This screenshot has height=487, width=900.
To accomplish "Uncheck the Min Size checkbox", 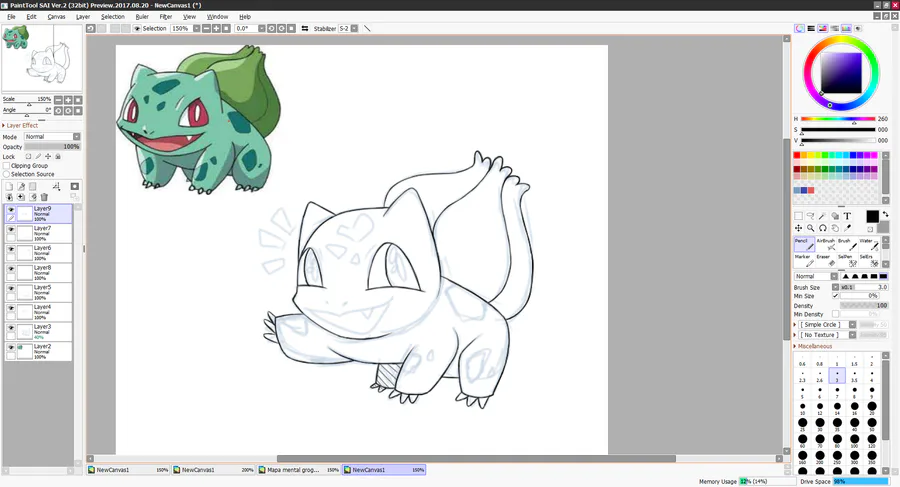I will (836, 296).
